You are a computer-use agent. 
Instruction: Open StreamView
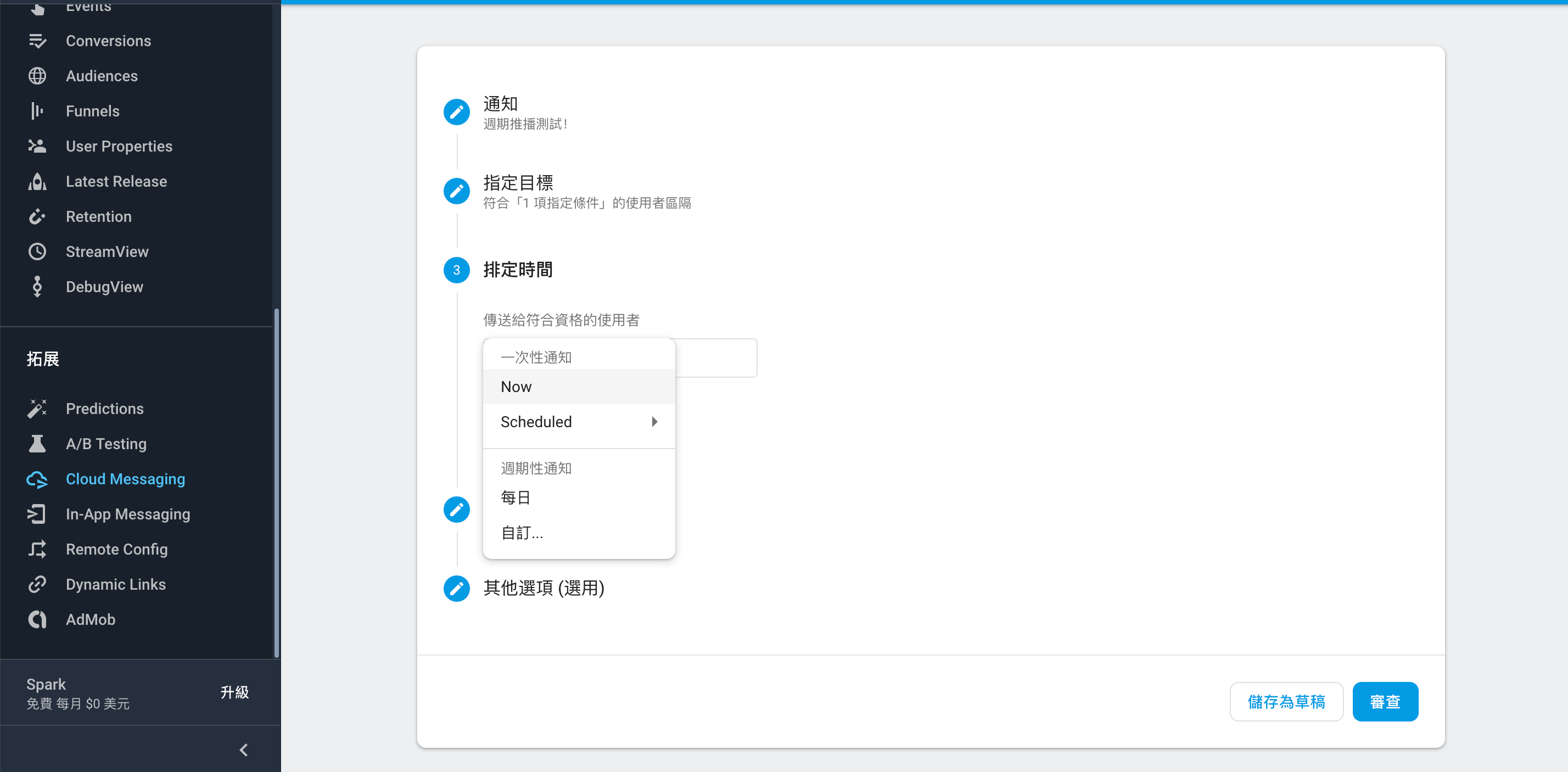(107, 251)
